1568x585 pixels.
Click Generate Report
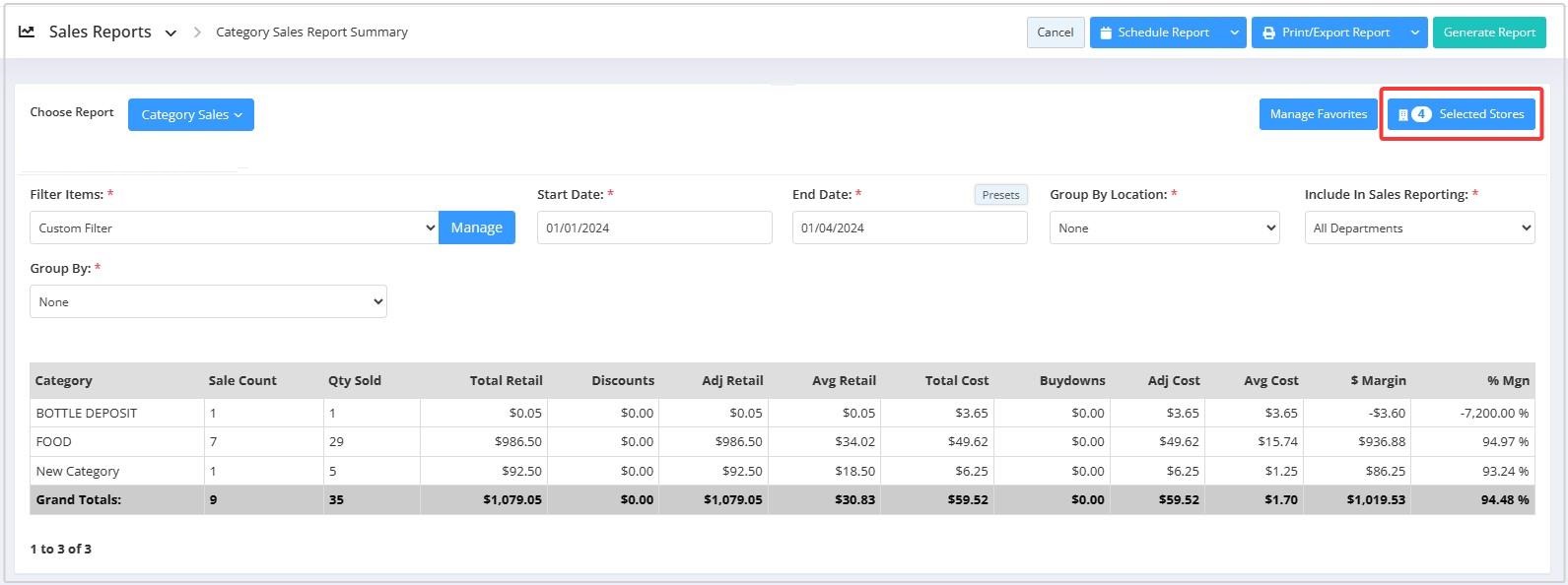point(1489,32)
